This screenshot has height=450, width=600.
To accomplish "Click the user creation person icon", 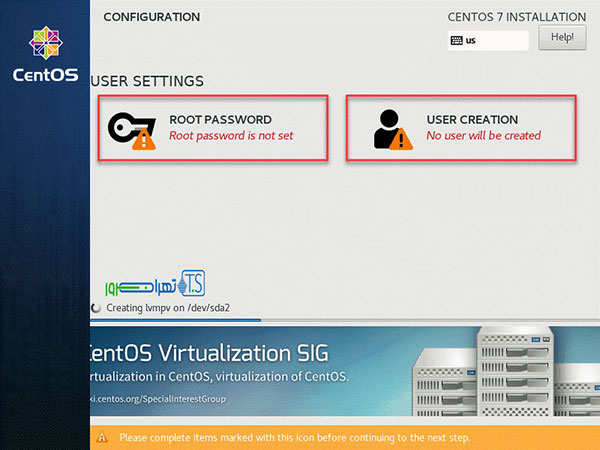I will coord(388,126).
